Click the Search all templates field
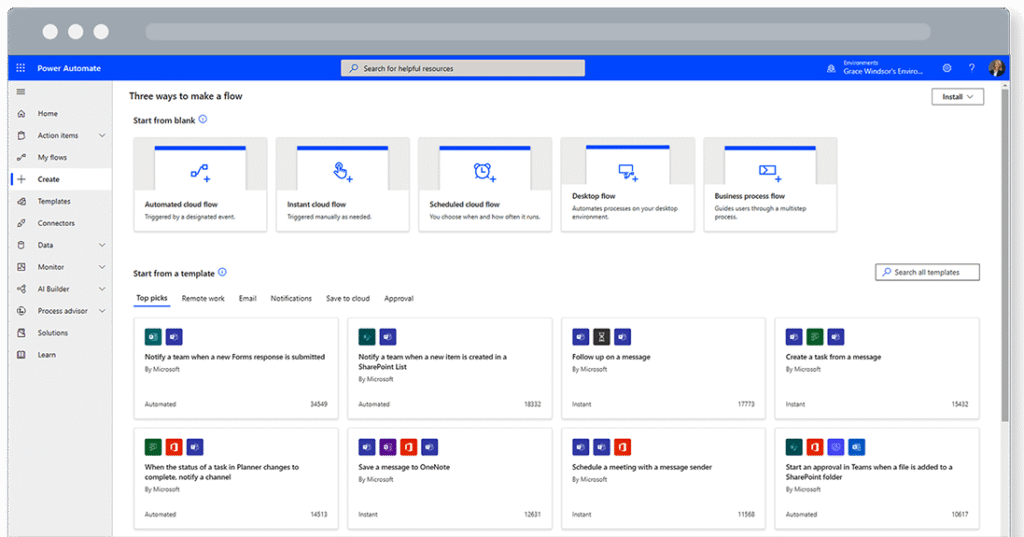The width and height of the screenshot is (1024, 537). [x=927, y=272]
